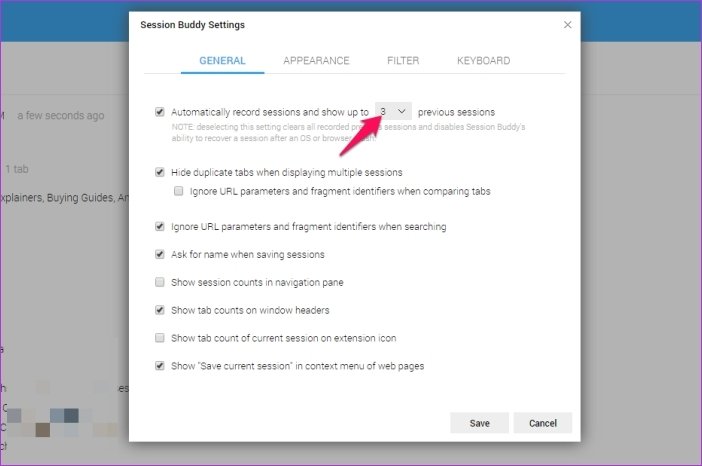Viewport: 702px width, 466px height.
Task: Enable Show session counts in navigation pane
Action: click(160, 283)
